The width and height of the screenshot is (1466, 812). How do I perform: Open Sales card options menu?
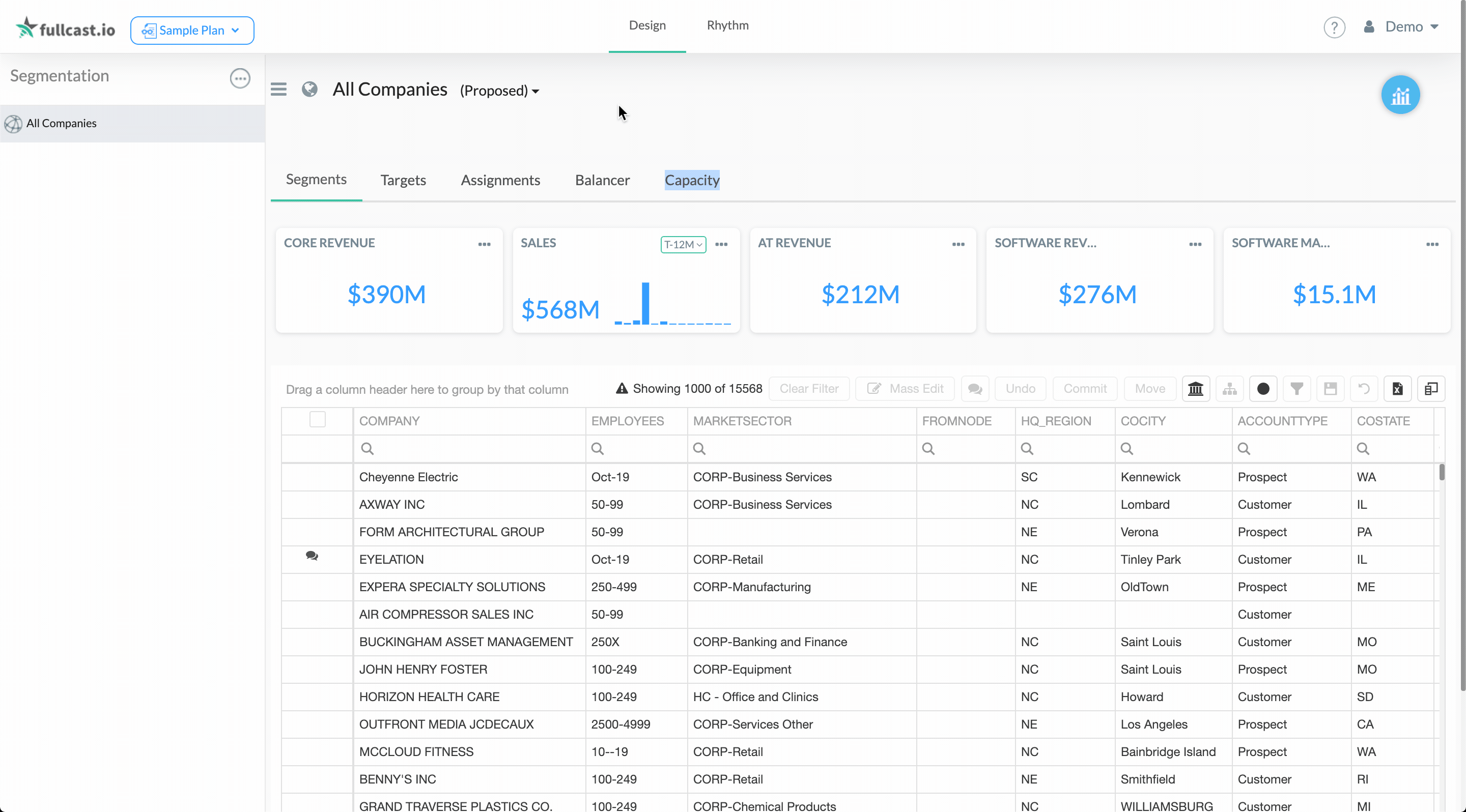[x=721, y=244]
